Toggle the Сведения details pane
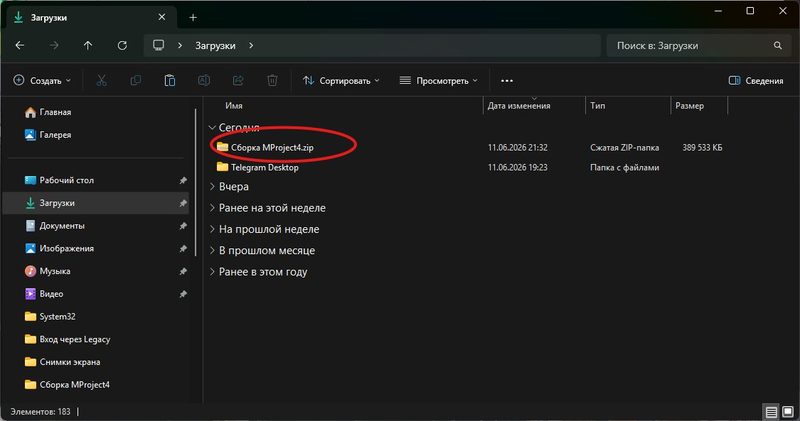 756,81
